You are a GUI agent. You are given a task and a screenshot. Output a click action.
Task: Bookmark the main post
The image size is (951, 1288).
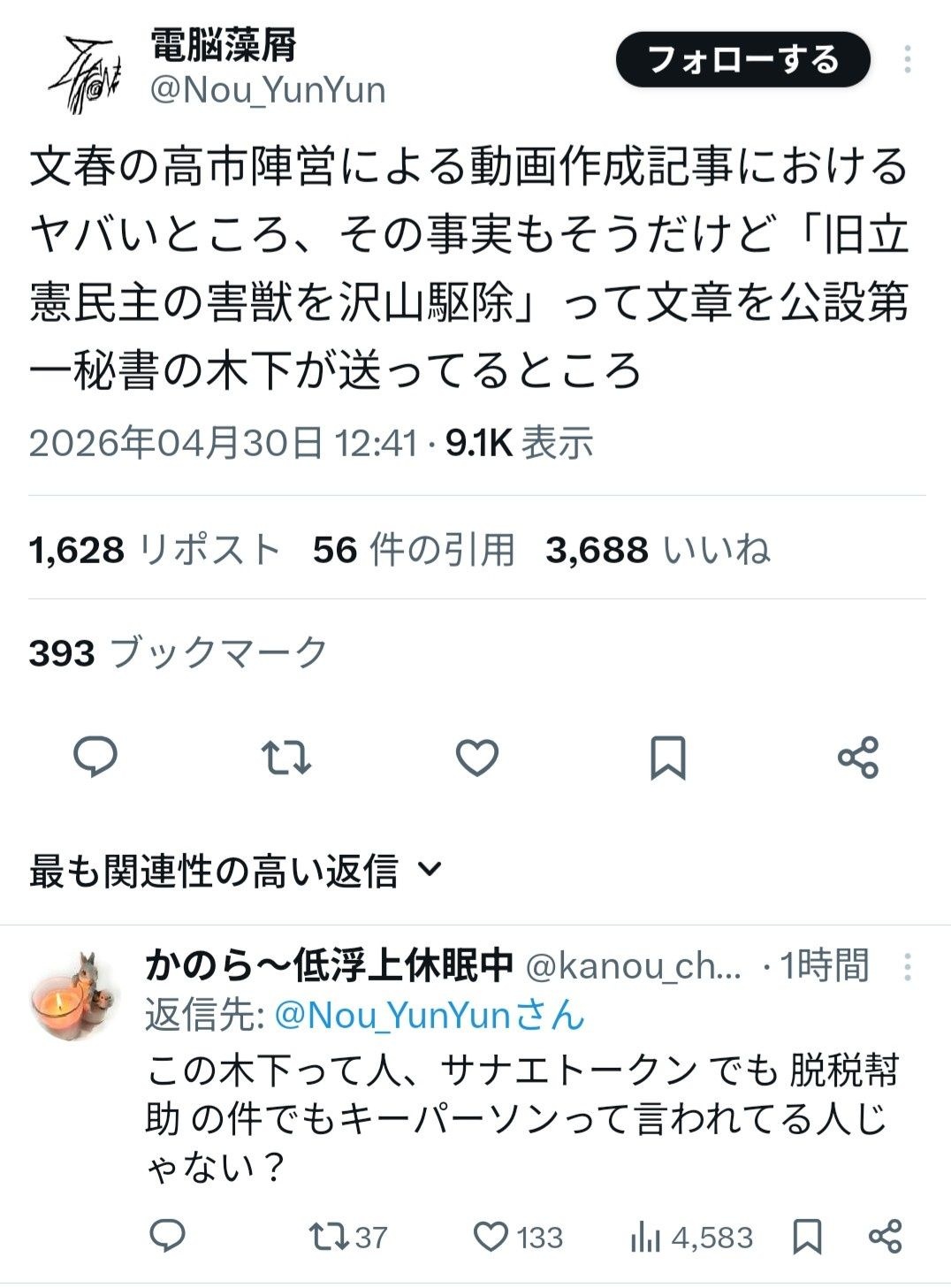[x=667, y=758]
